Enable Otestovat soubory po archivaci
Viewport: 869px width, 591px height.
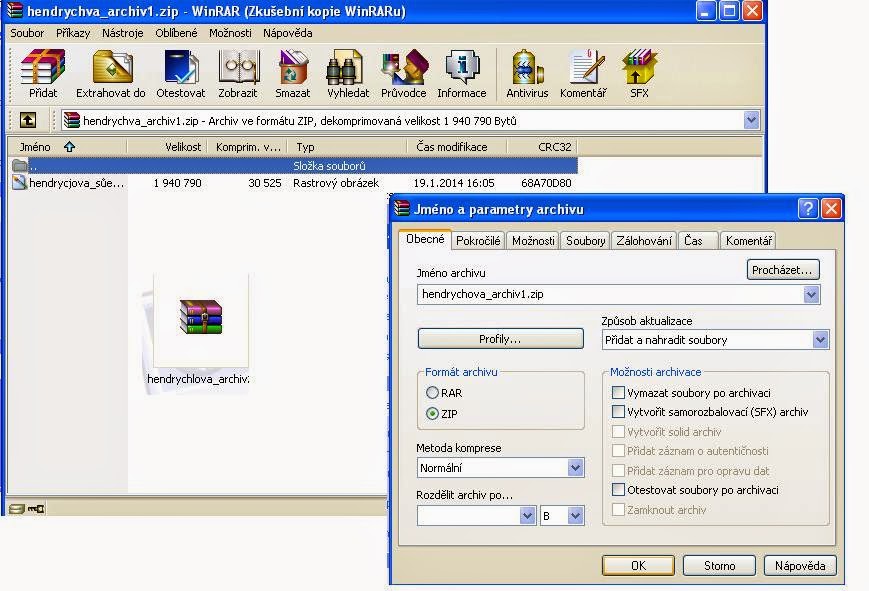point(618,490)
